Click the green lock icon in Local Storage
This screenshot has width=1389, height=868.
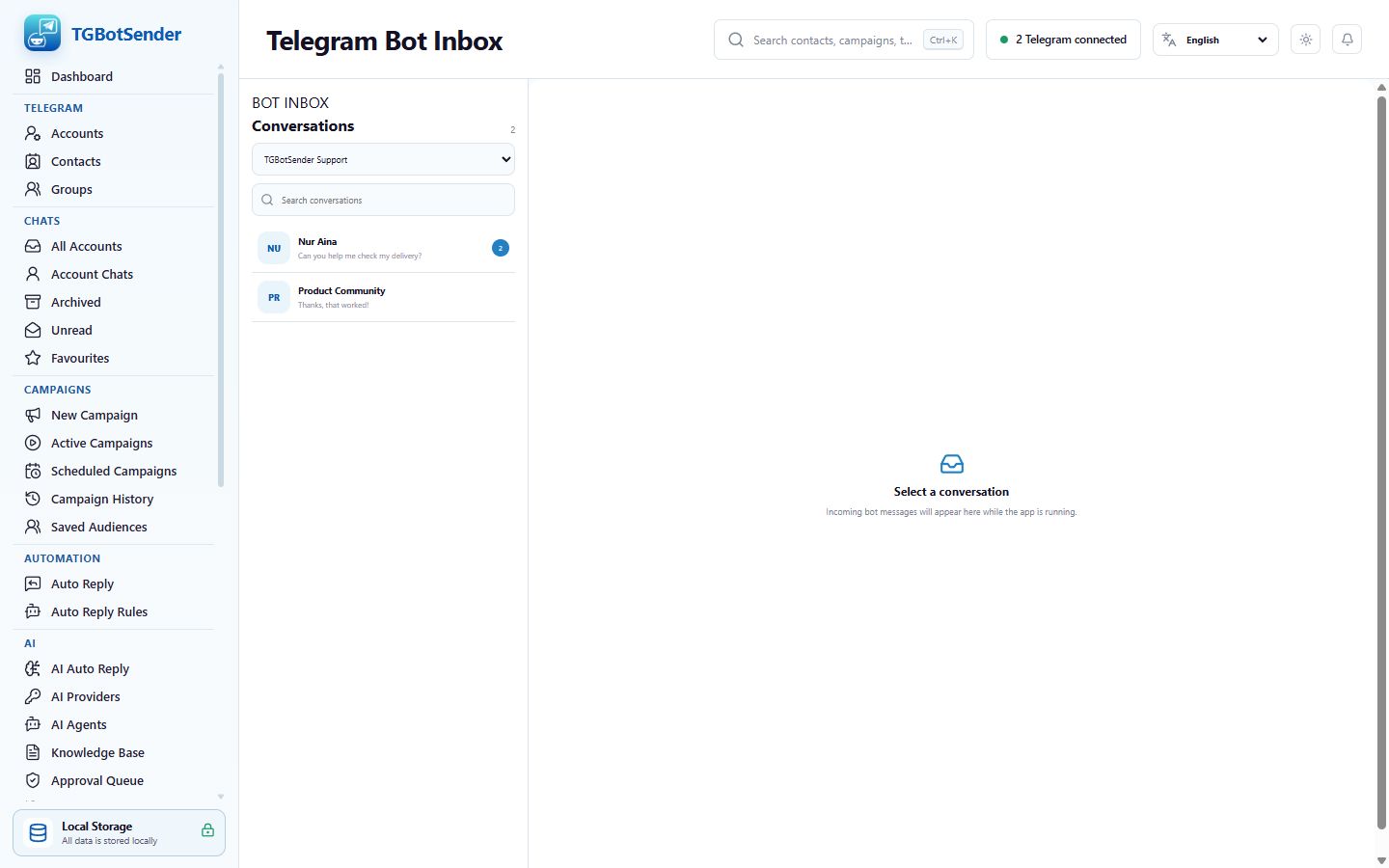point(207,830)
